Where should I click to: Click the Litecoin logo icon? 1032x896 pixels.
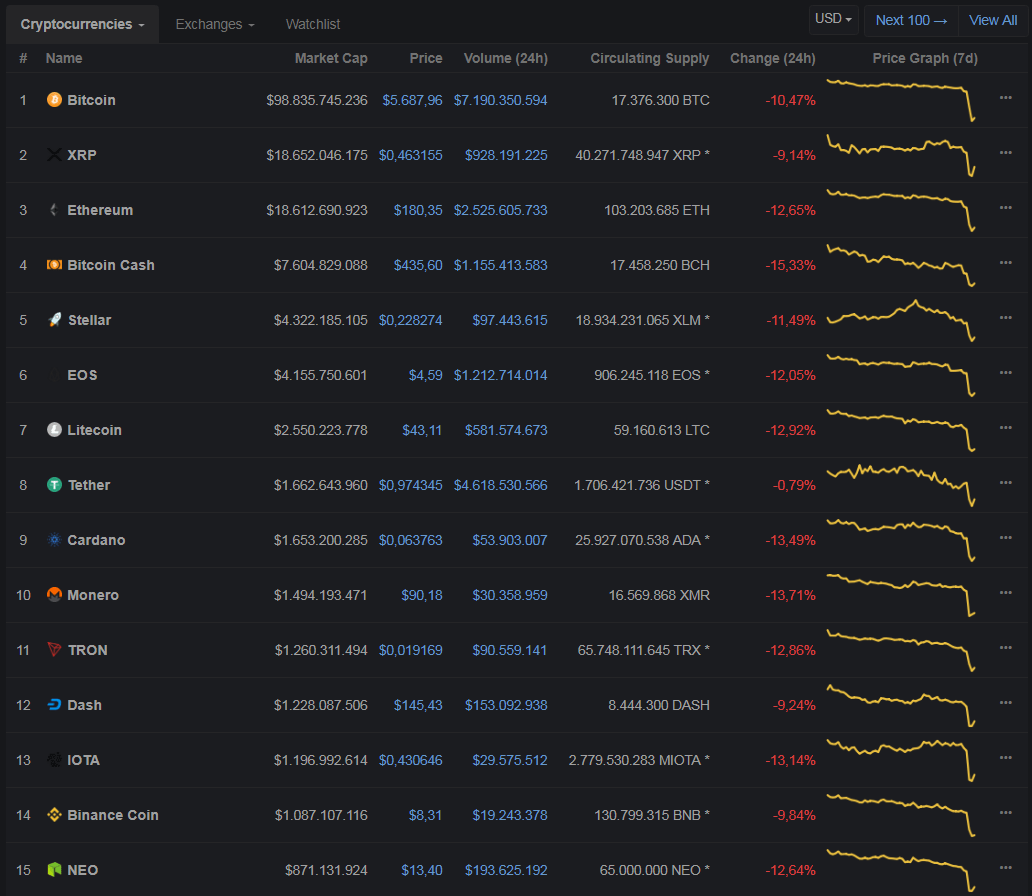[55, 430]
